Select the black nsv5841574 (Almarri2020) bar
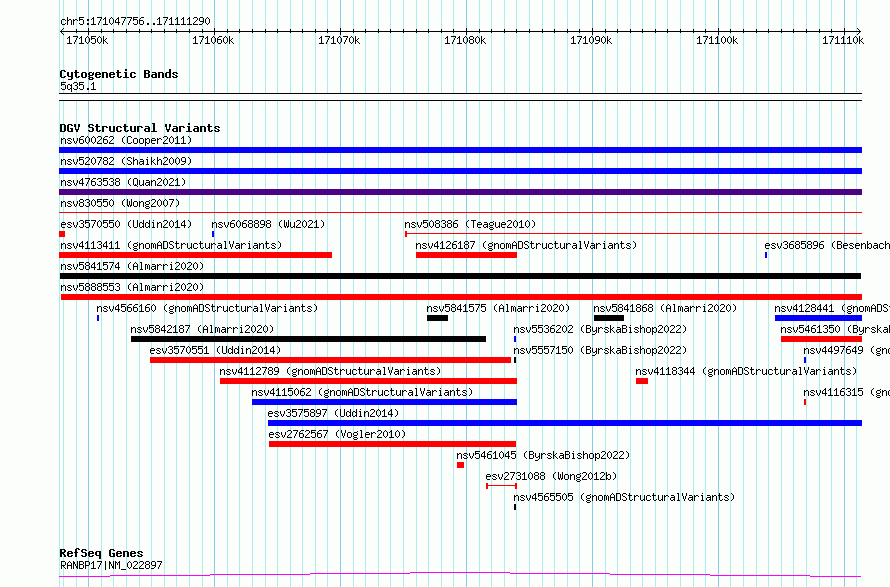The width and height of the screenshot is (890, 587). point(460,276)
